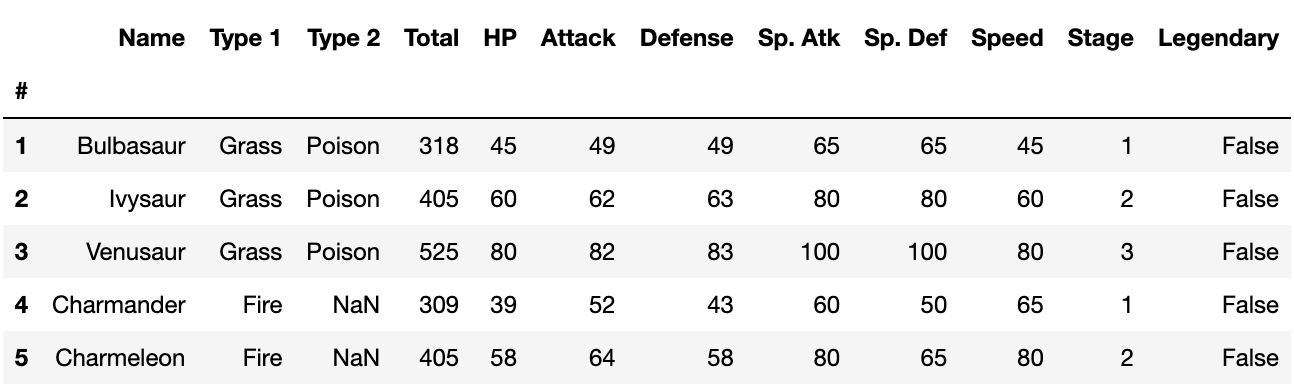This screenshot has height=384, width=1294.
Task: Select the Bulbasaur name cell
Action: pos(132,146)
